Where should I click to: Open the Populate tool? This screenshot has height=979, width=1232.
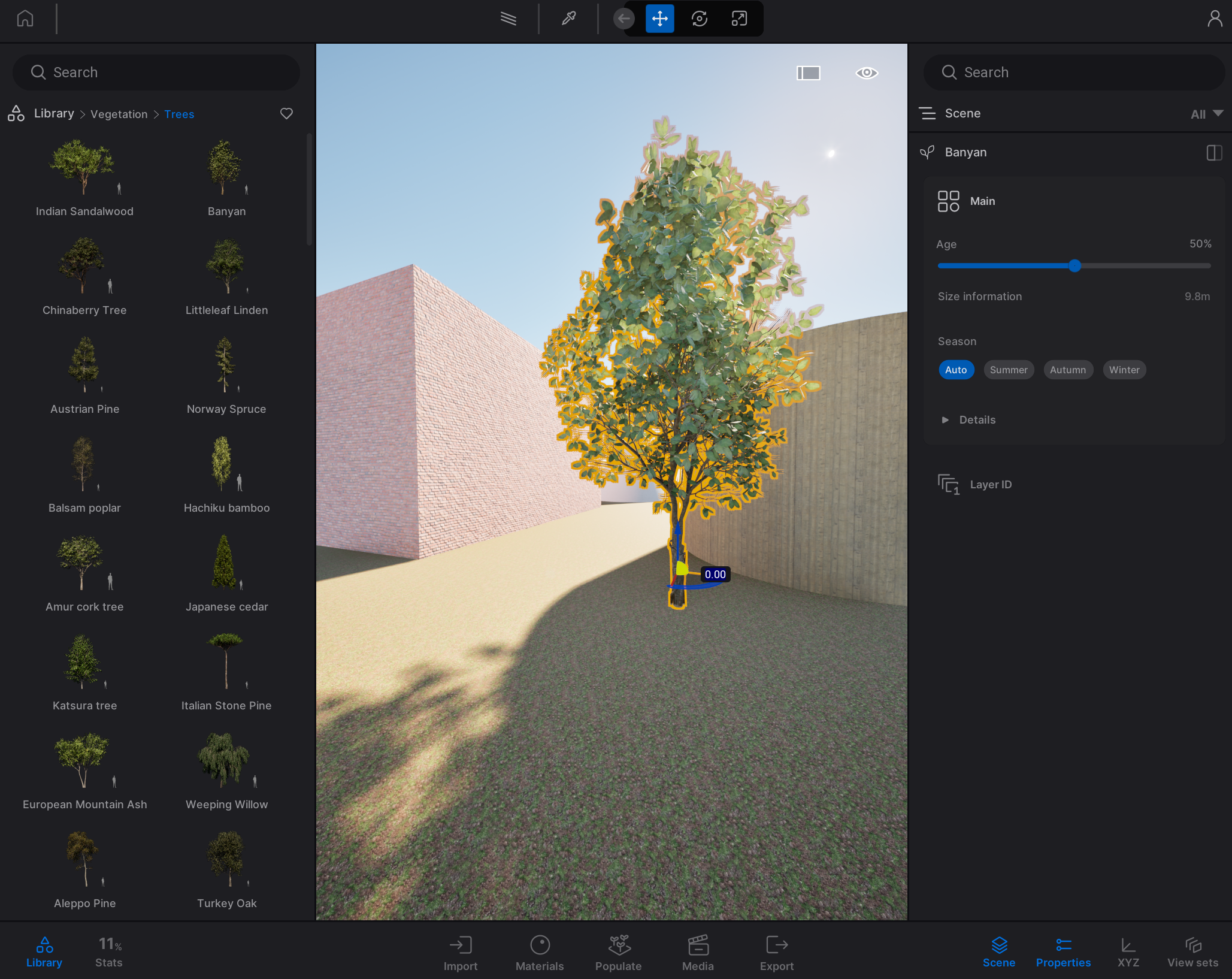(x=618, y=953)
